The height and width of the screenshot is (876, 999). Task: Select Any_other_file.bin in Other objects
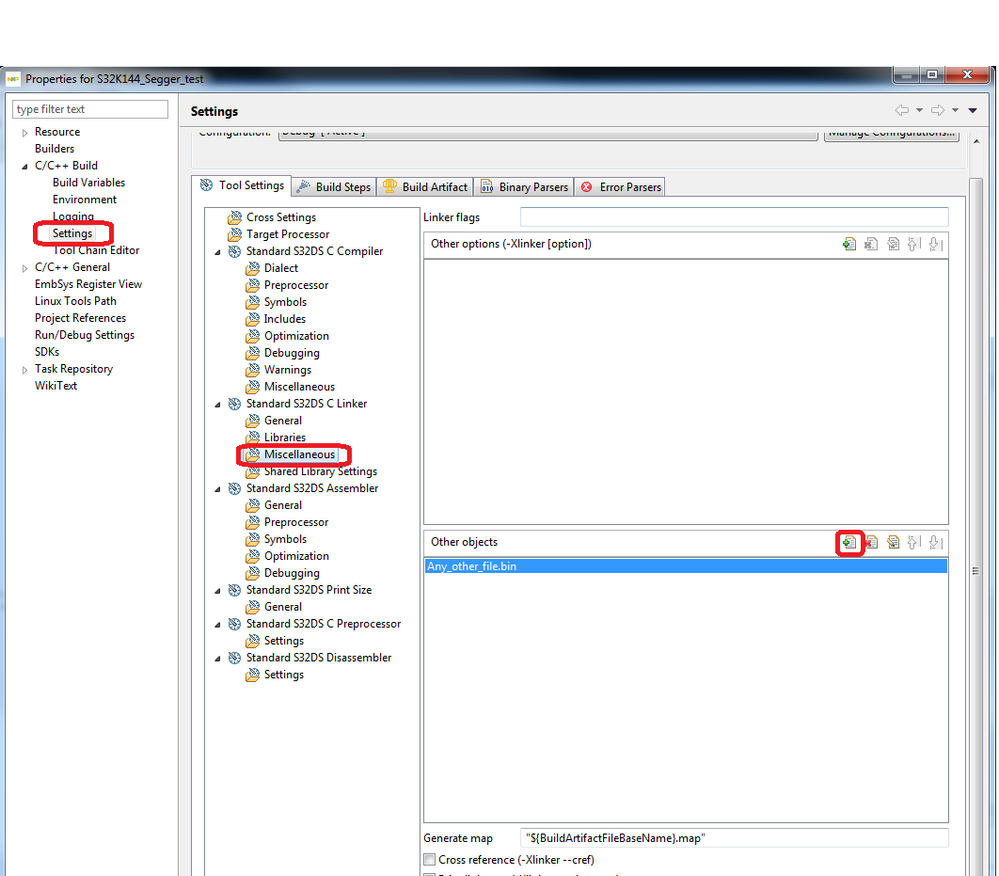point(686,566)
